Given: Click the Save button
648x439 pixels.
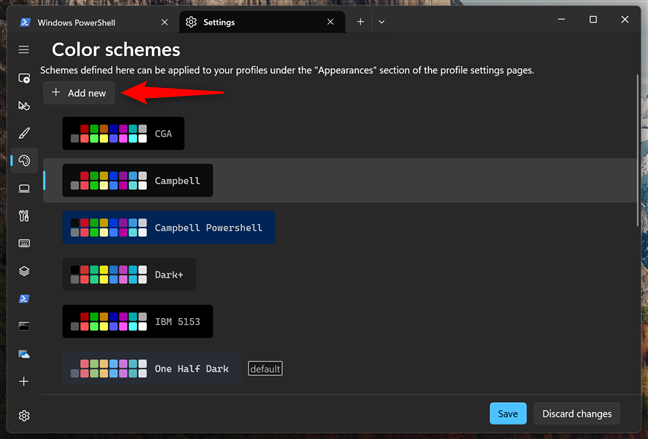Looking at the screenshot, I should tap(508, 413).
